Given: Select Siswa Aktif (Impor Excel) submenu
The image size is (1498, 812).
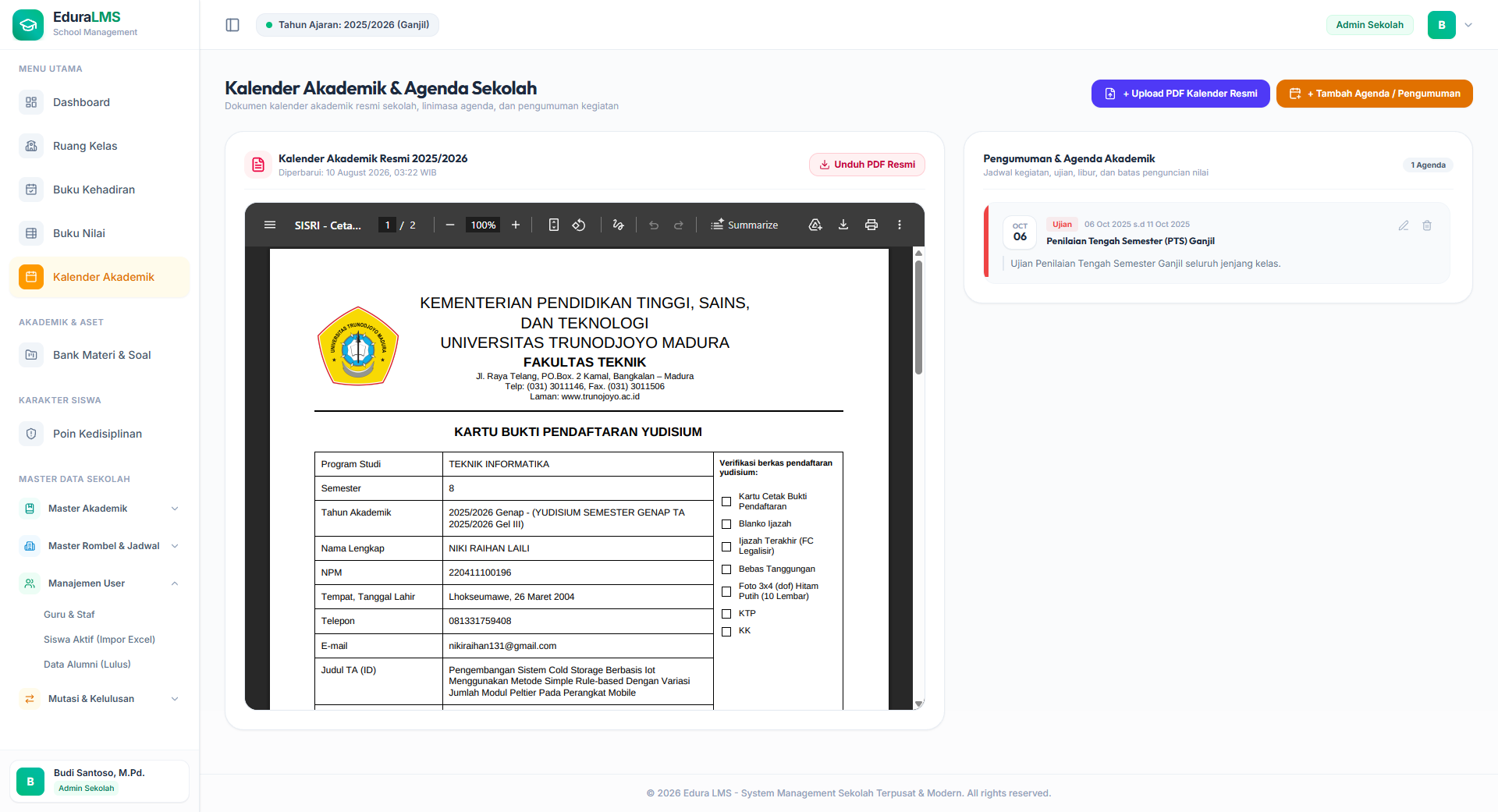Looking at the screenshot, I should (x=99, y=640).
